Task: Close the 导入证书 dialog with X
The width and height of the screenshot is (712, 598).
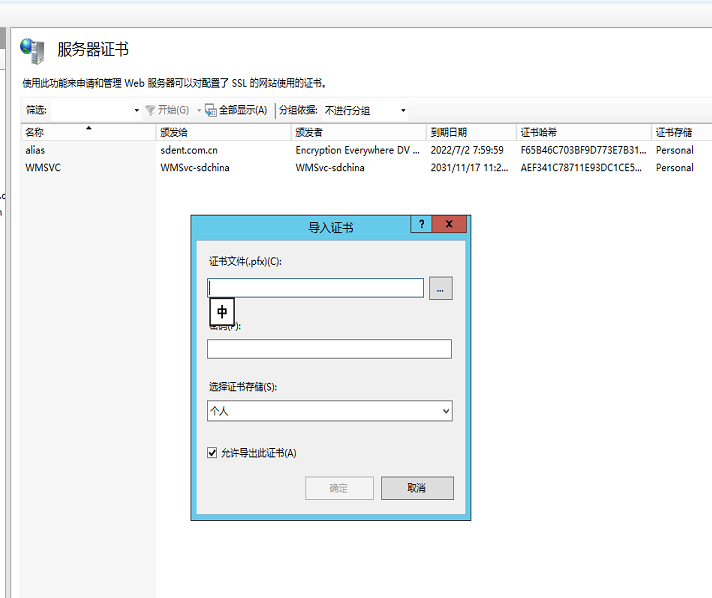Action: point(450,225)
